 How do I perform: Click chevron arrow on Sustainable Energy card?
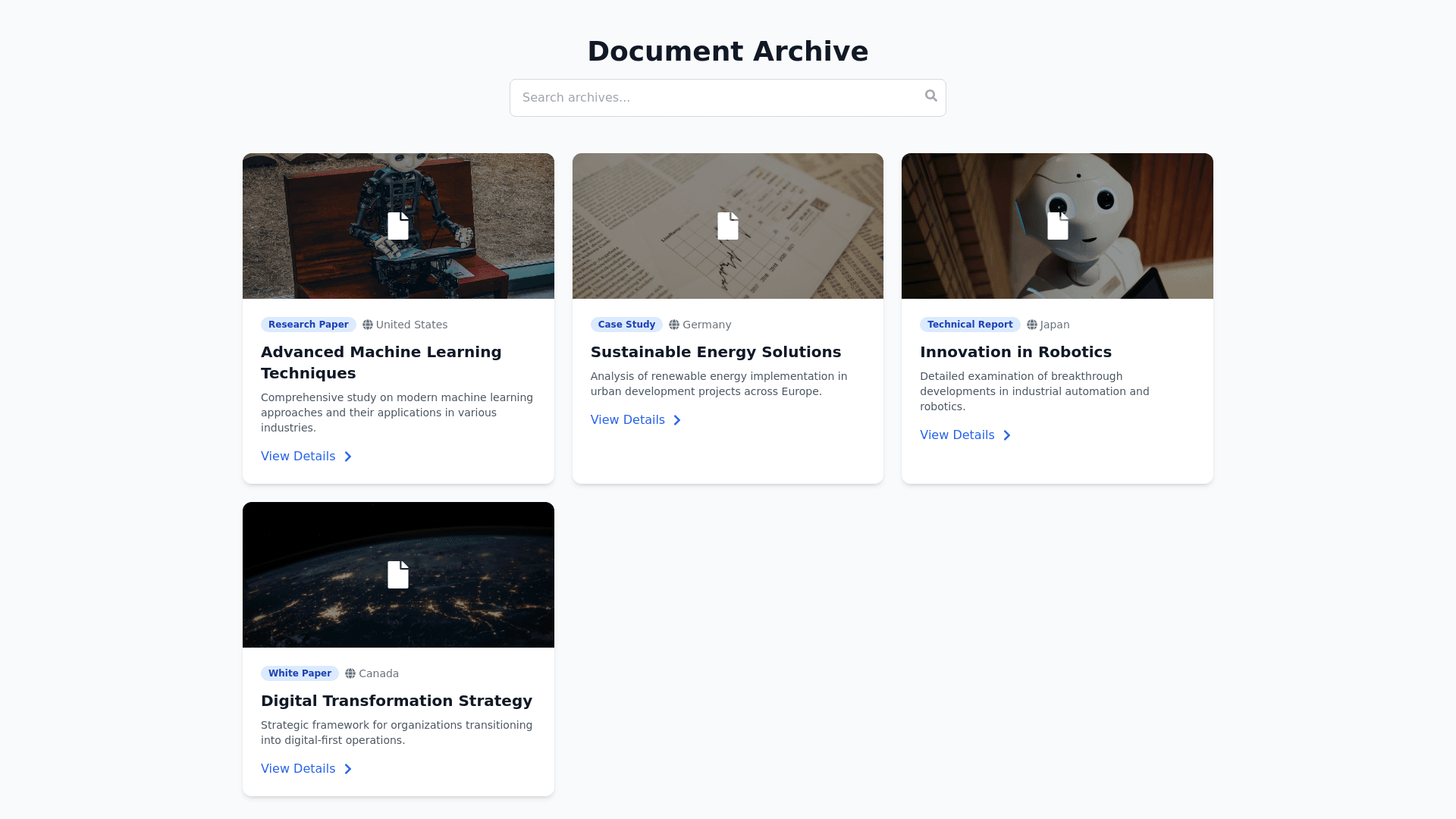[x=677, y=420]
